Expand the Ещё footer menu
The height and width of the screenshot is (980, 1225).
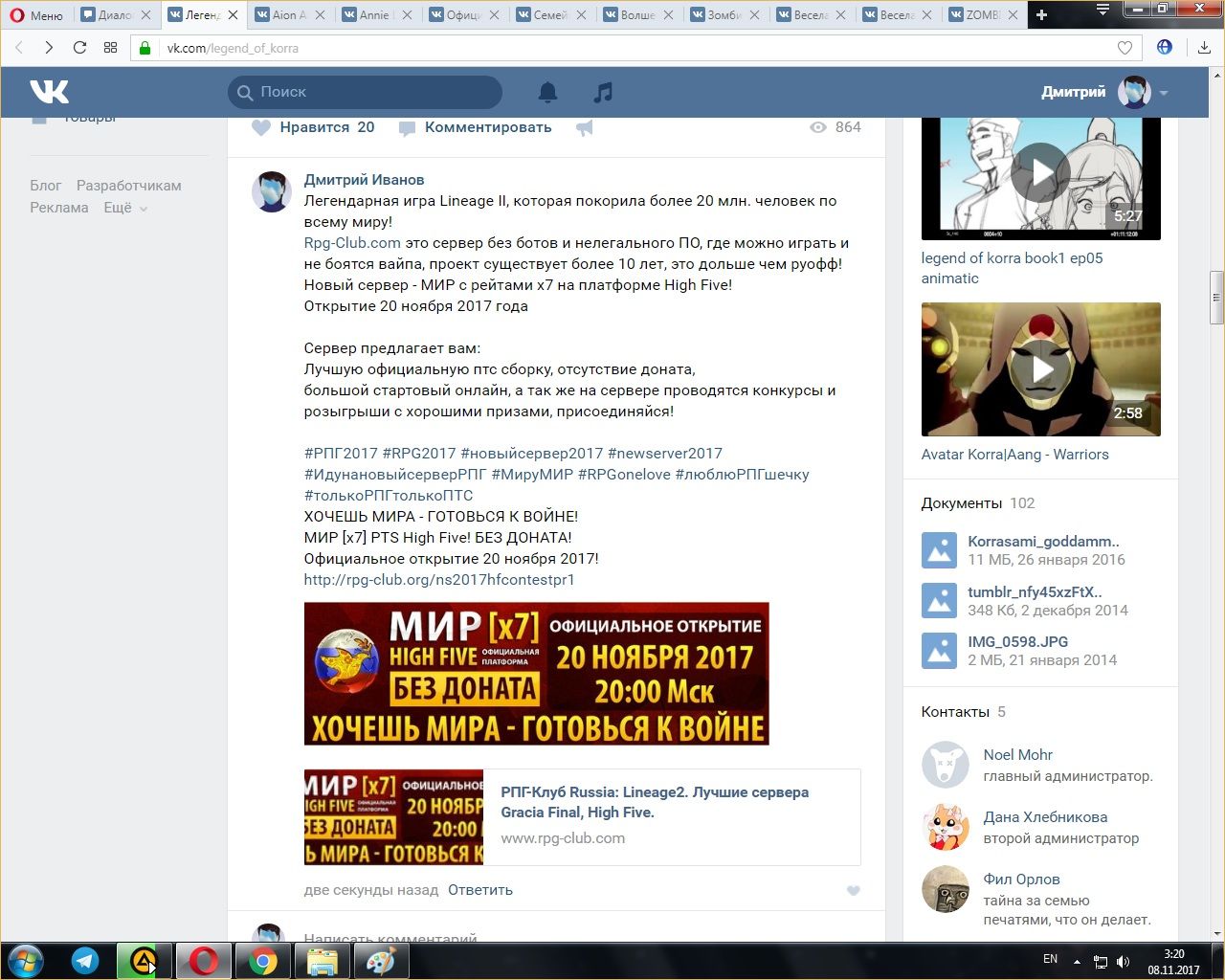point(125,208)
